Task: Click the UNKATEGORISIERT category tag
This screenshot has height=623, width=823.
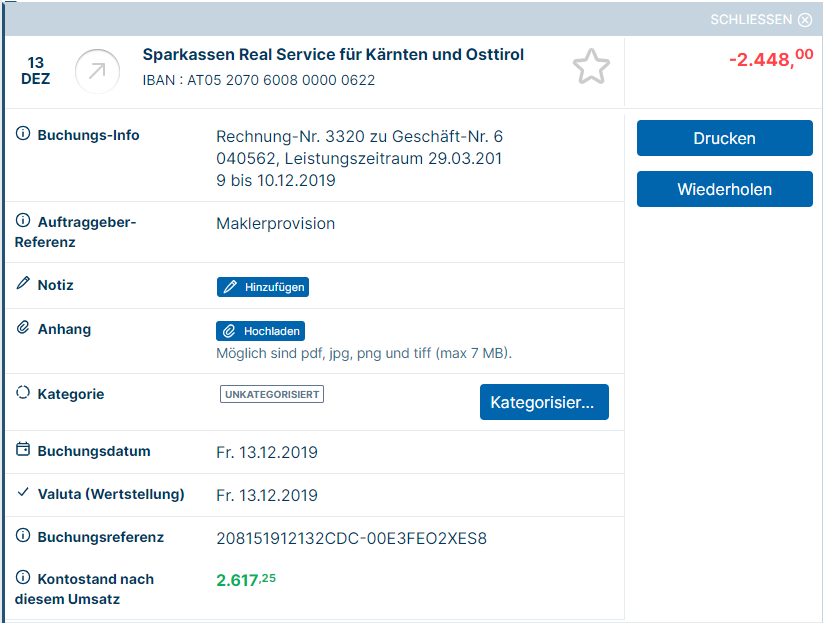Action: click(272, 394)
